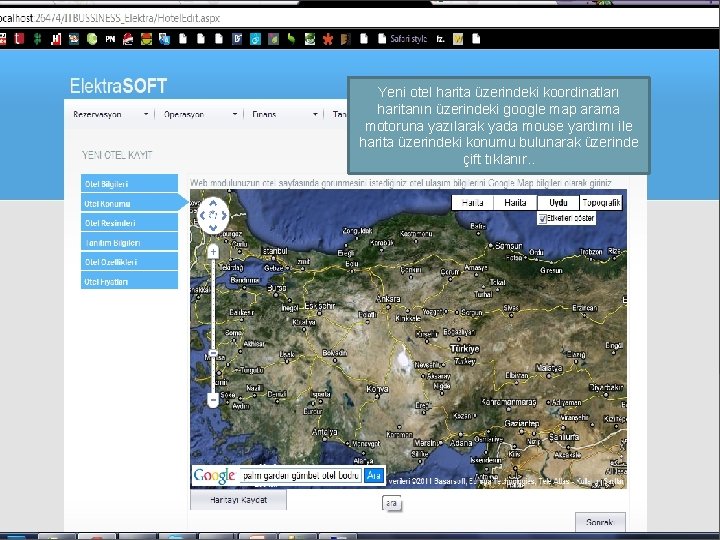Click the map pan control arrows
Screen dimensions: 720x540
click(x=213, y=215)
